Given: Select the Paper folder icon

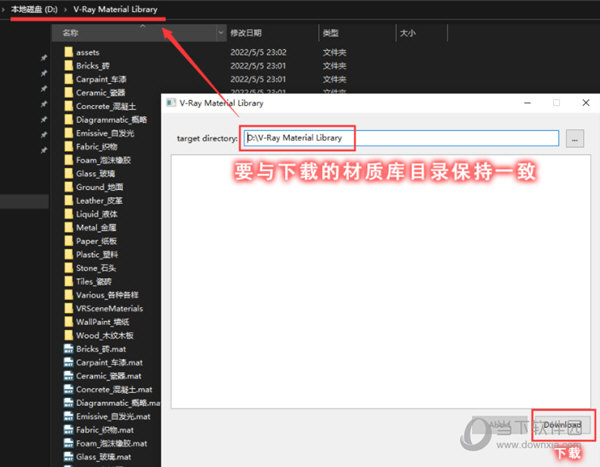Looking at the screenshot, I should [x=68, y=241].
